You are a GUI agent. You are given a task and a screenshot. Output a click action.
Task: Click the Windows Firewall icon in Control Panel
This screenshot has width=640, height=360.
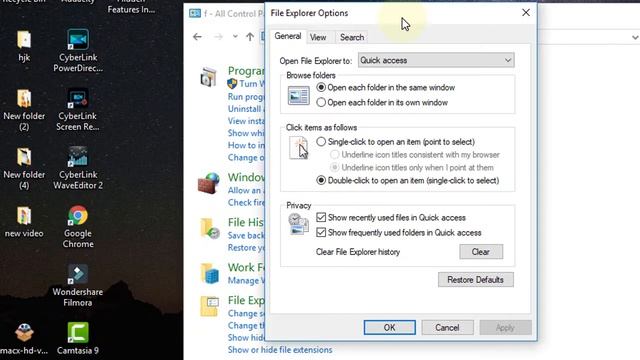[209, 183]
